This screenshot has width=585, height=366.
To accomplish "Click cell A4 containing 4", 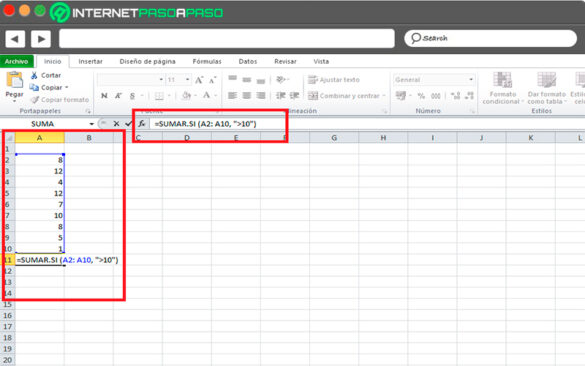I will [x=39, y=182].
